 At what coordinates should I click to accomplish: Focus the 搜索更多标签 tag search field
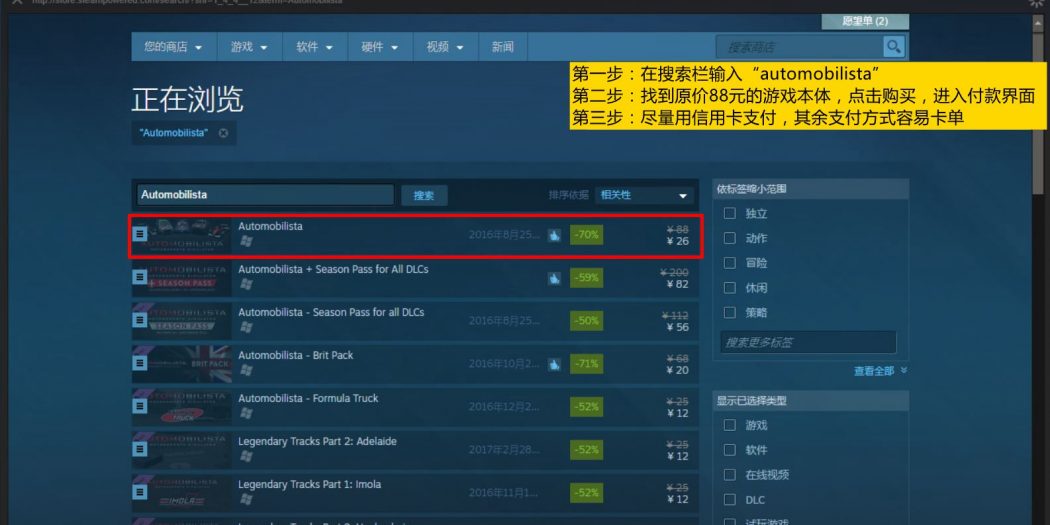point(808,342)
